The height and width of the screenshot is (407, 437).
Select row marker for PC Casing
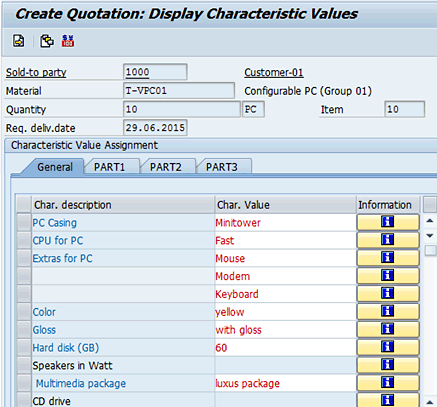24,222
